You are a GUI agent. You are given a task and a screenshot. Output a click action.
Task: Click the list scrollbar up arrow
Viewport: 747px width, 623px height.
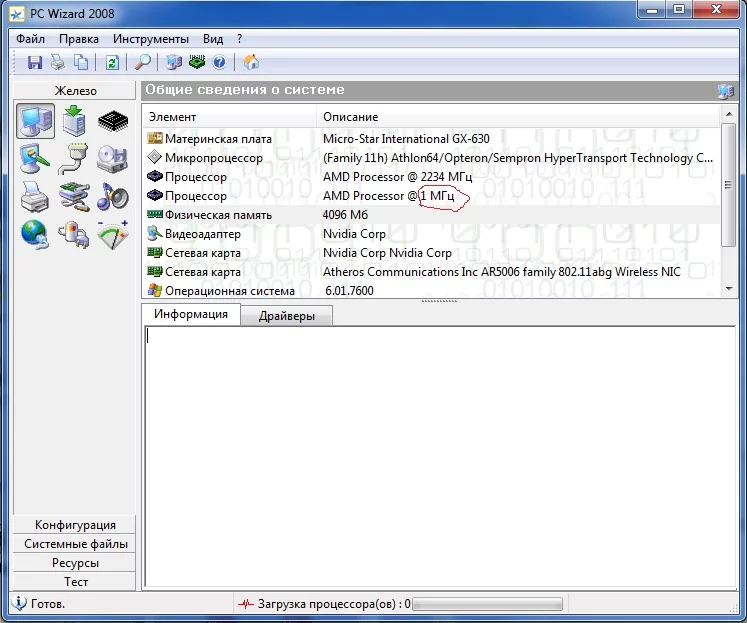pyautogui.click(x=728, y=114)
